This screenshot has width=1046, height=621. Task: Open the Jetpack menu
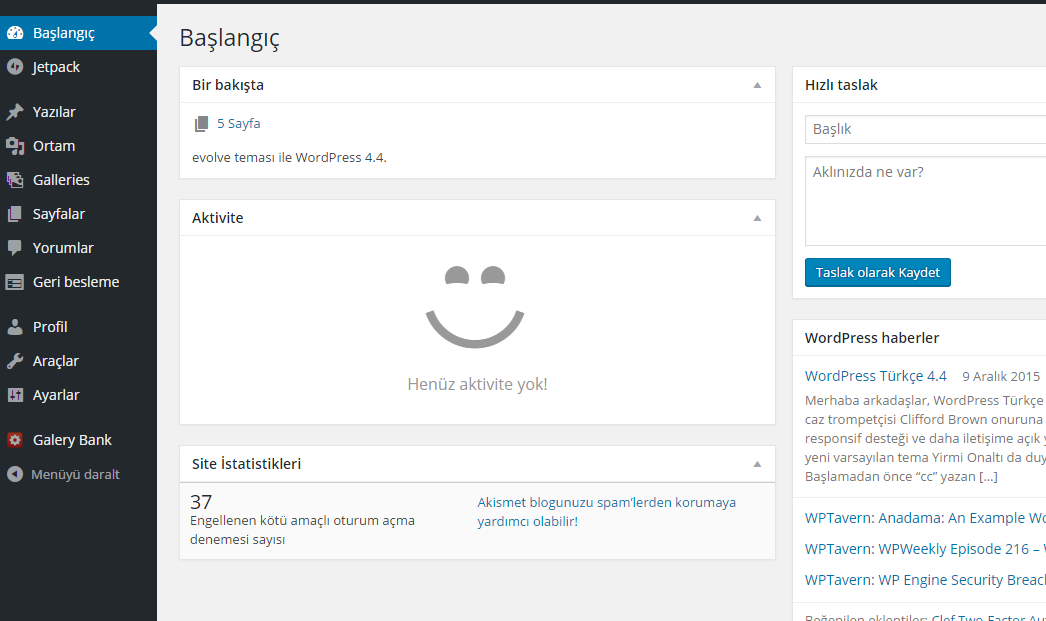[x=78, y=67]
